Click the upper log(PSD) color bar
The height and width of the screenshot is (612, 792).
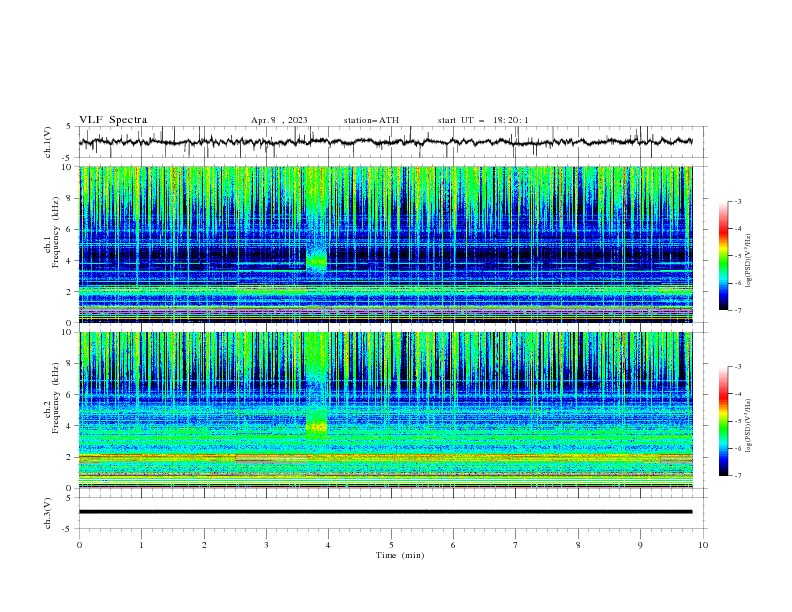[723, 256]
